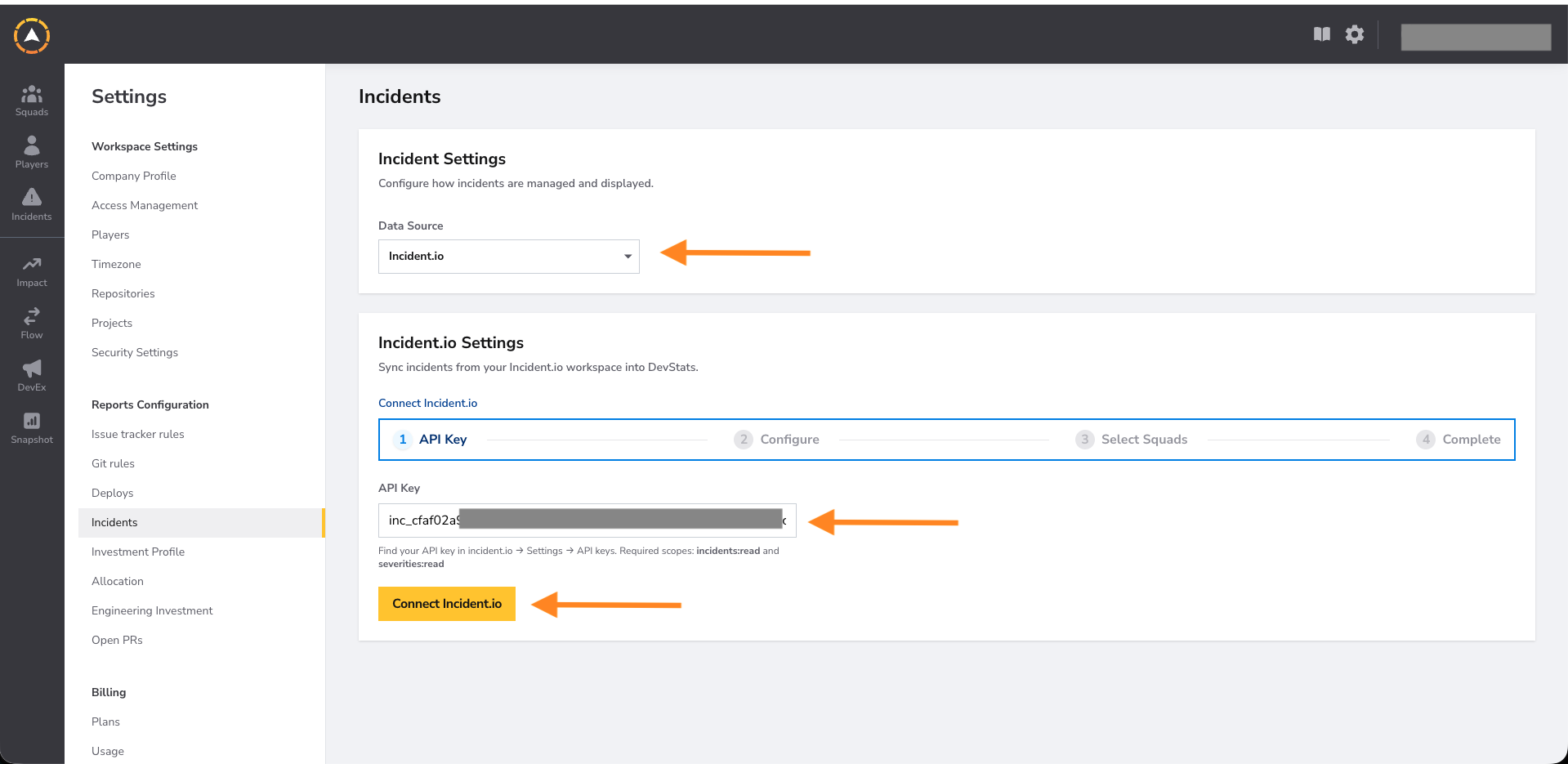The image size is (1568, 764).
Task: Click into the API Key field
Action: pos(587,521)
